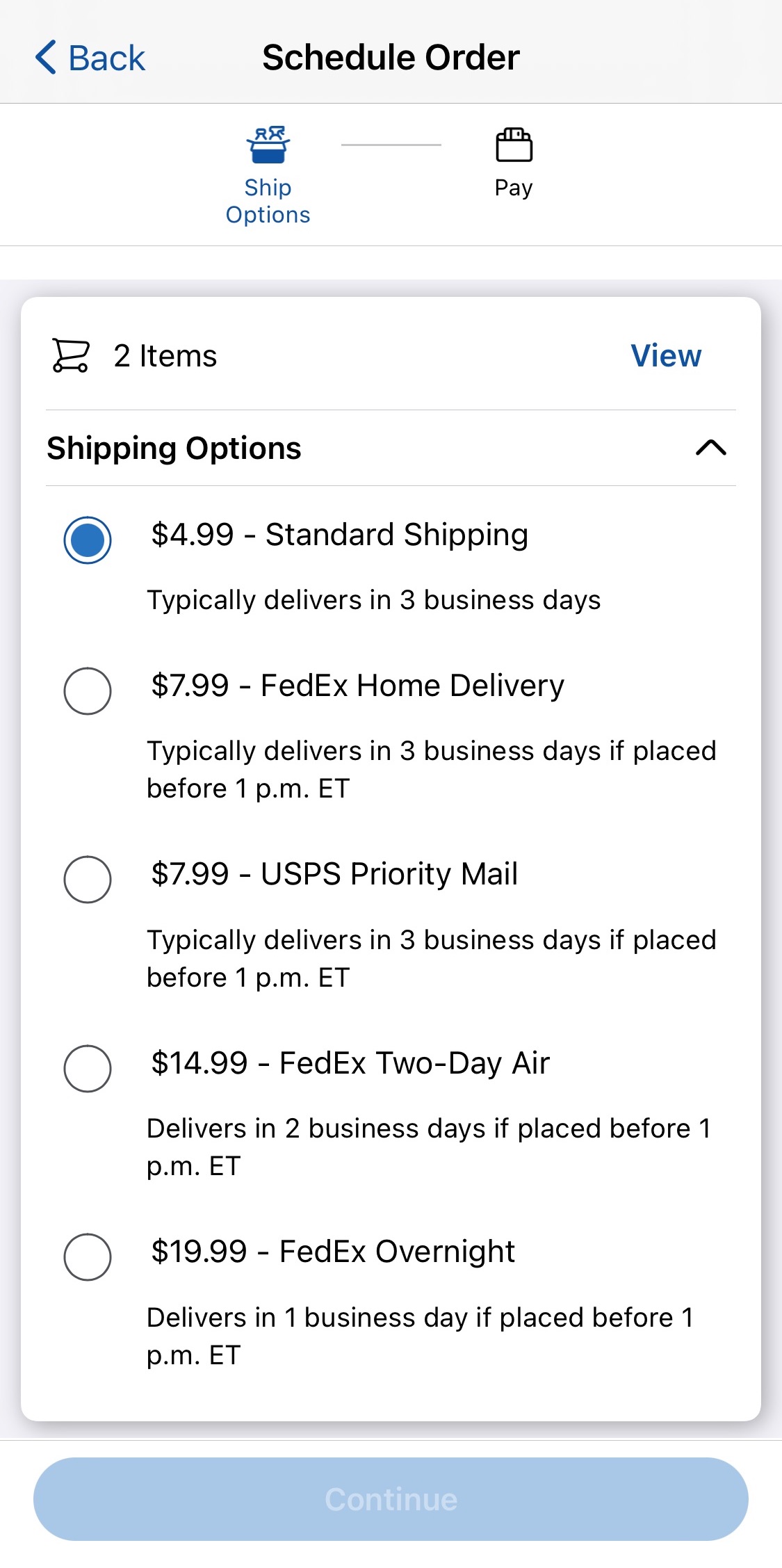The height and width of the screenshot is (1568, 782).
Task: Tap the Ship Options box icon
Action: tap(268, 145)
